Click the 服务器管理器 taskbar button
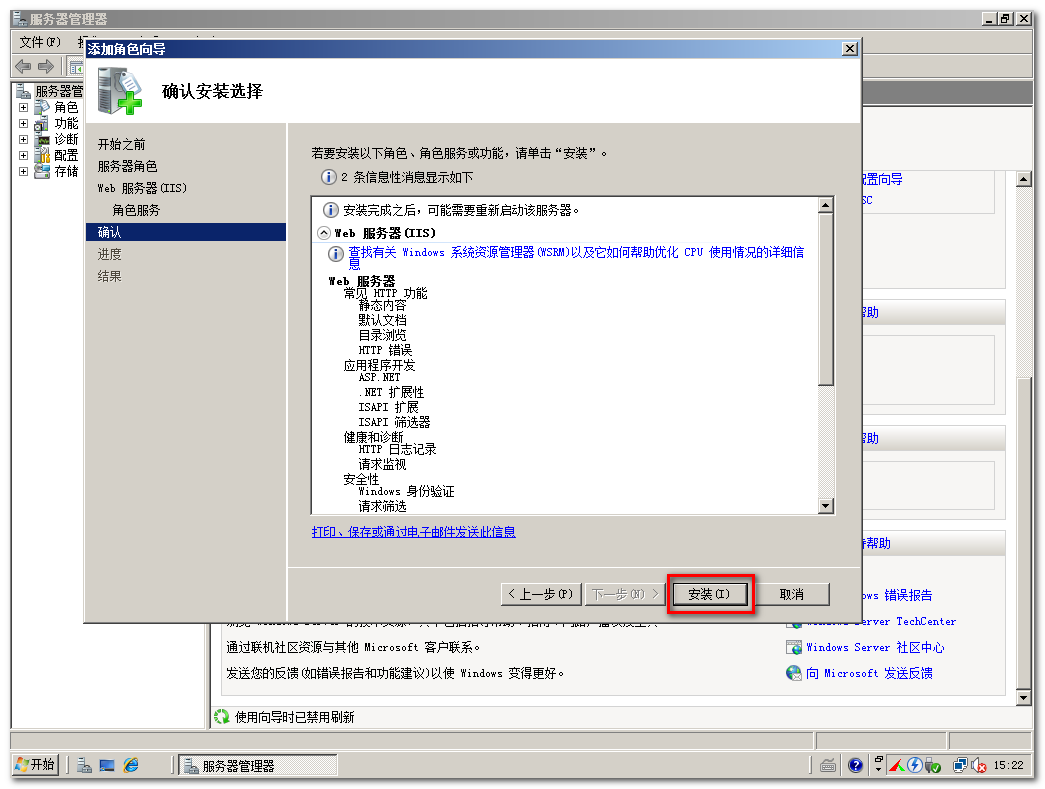Screen dimensions: 1045x789 coord(258,766)
